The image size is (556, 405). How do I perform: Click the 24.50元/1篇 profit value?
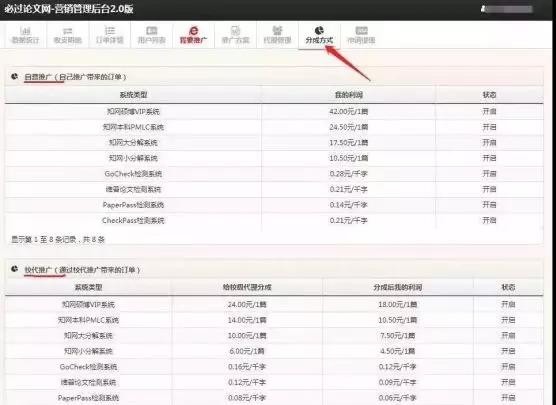349,127
